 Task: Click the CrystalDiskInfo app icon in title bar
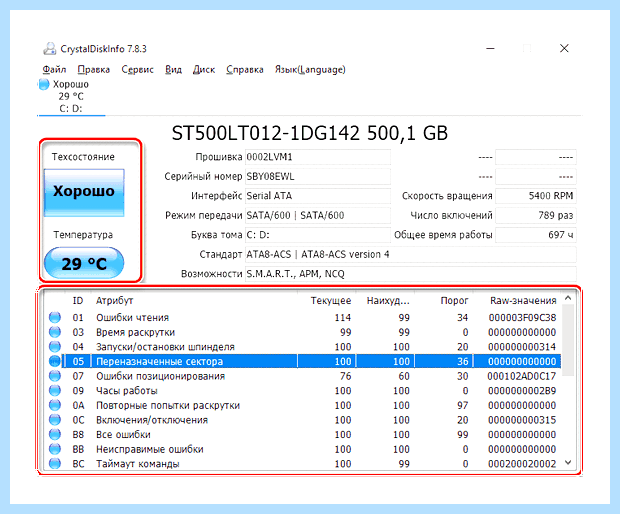[x=49, y=49]
